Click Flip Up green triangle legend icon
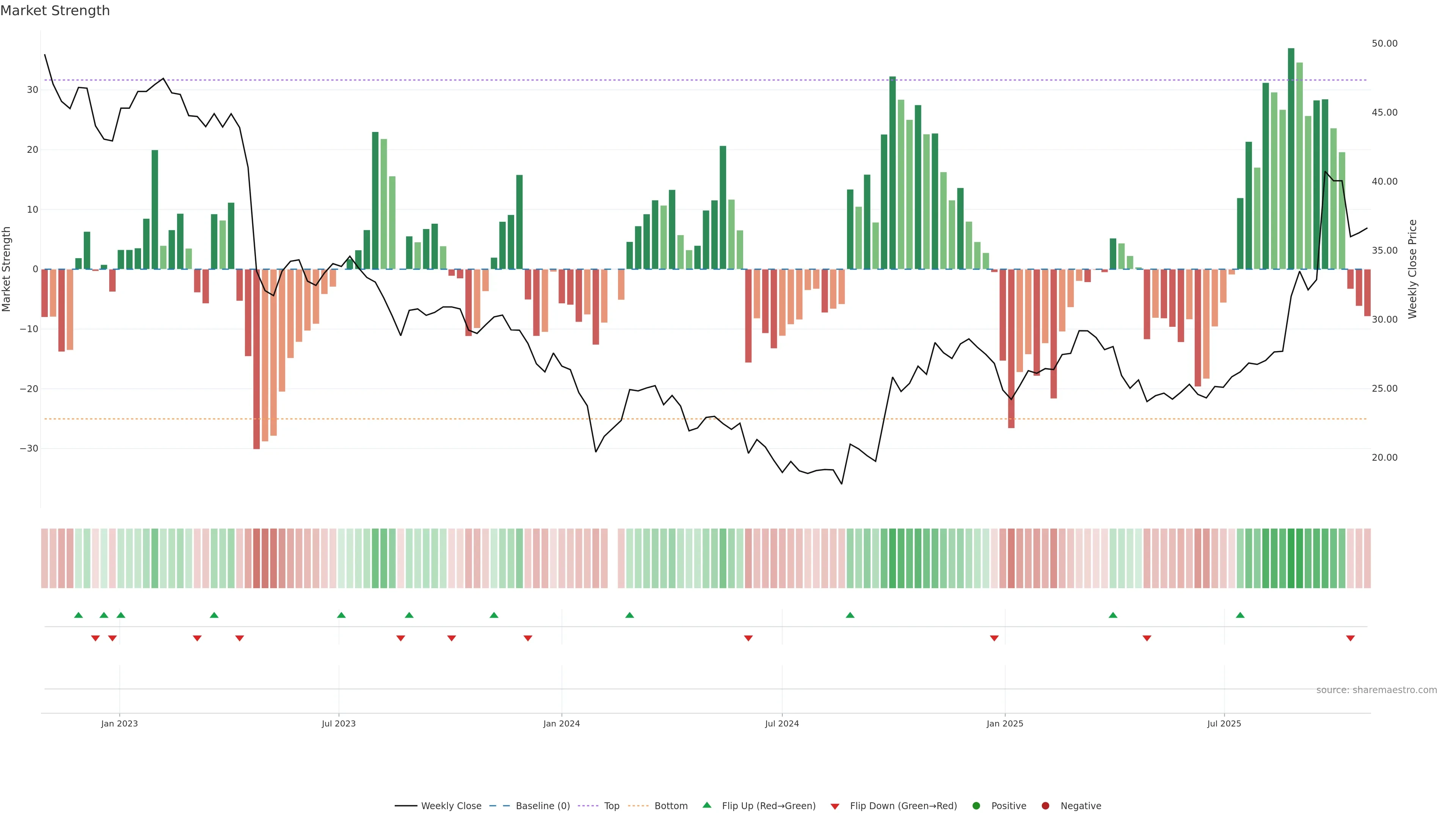This screenshot has width=1456, height=819. 706,805
